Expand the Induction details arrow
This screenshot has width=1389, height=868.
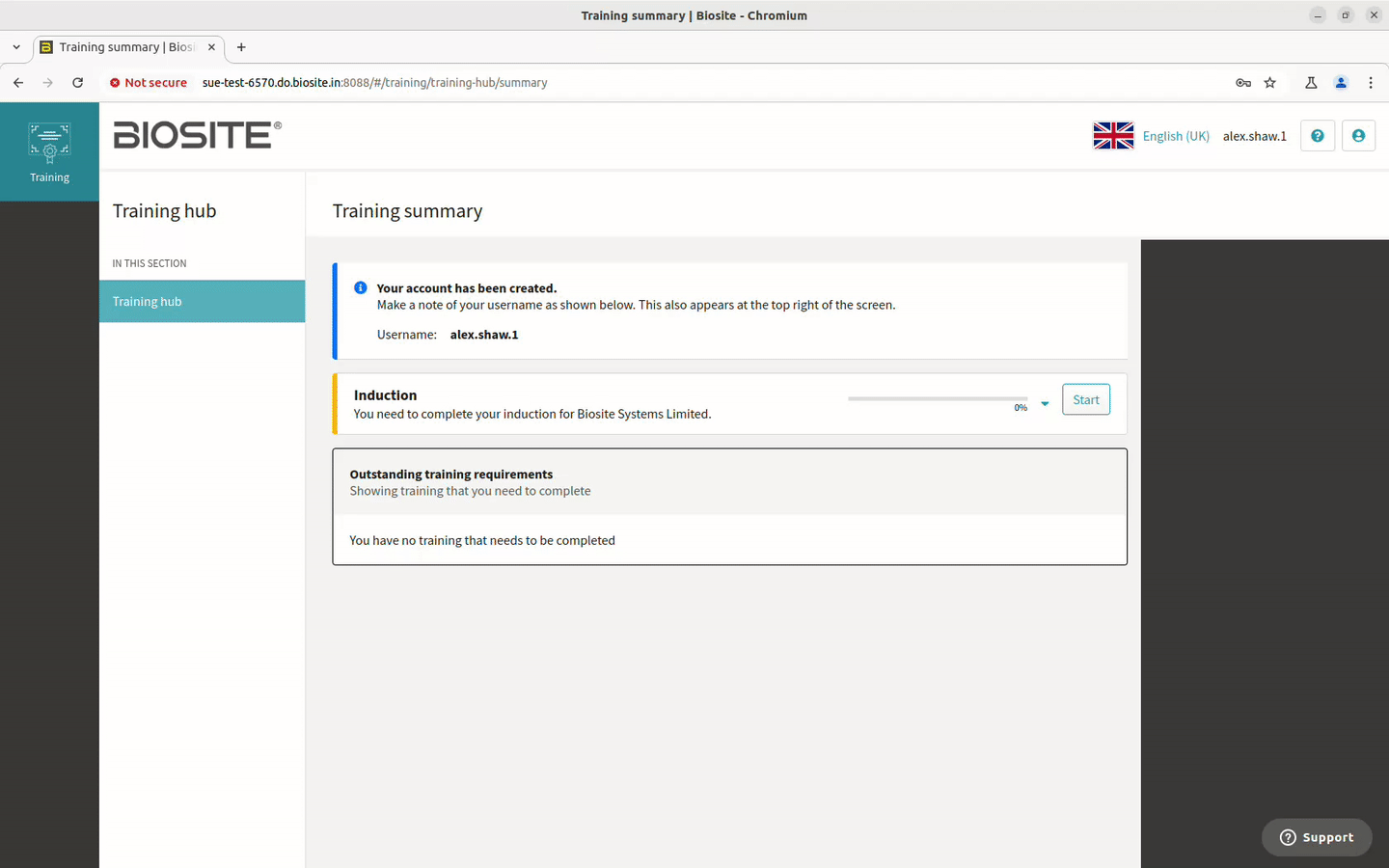point(1045,404)
